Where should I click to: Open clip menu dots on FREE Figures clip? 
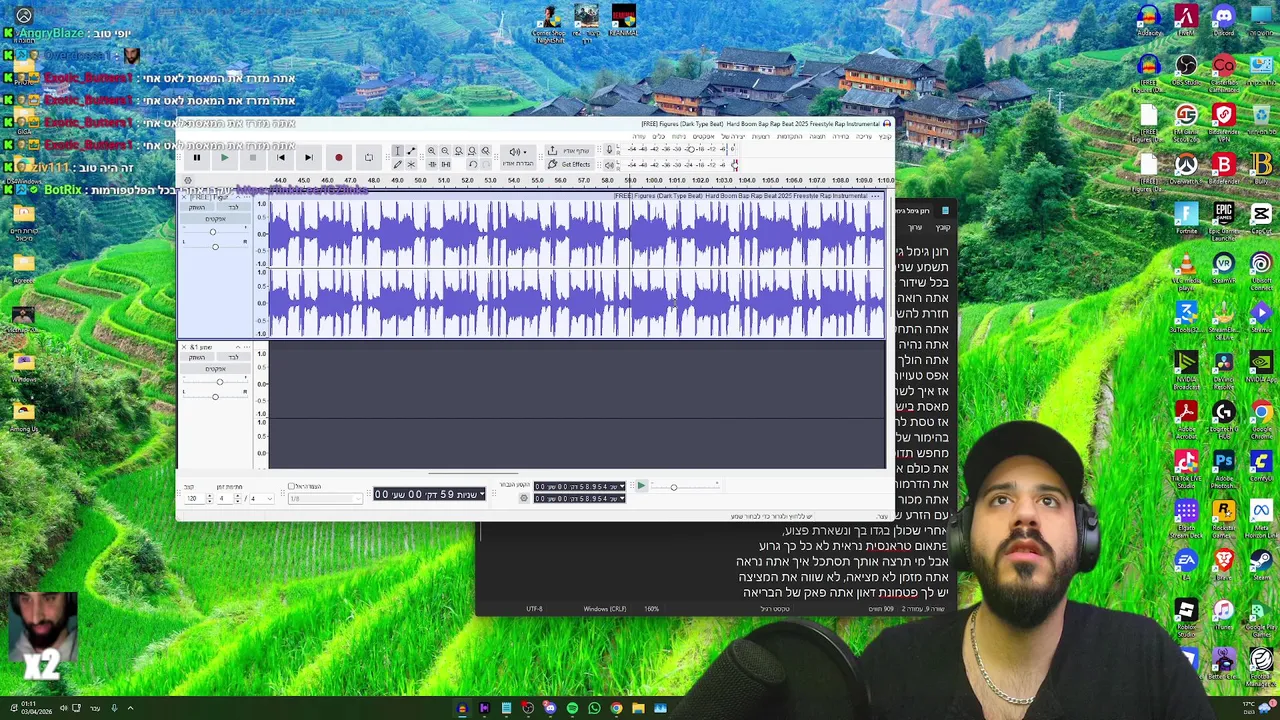pos(876,196)
